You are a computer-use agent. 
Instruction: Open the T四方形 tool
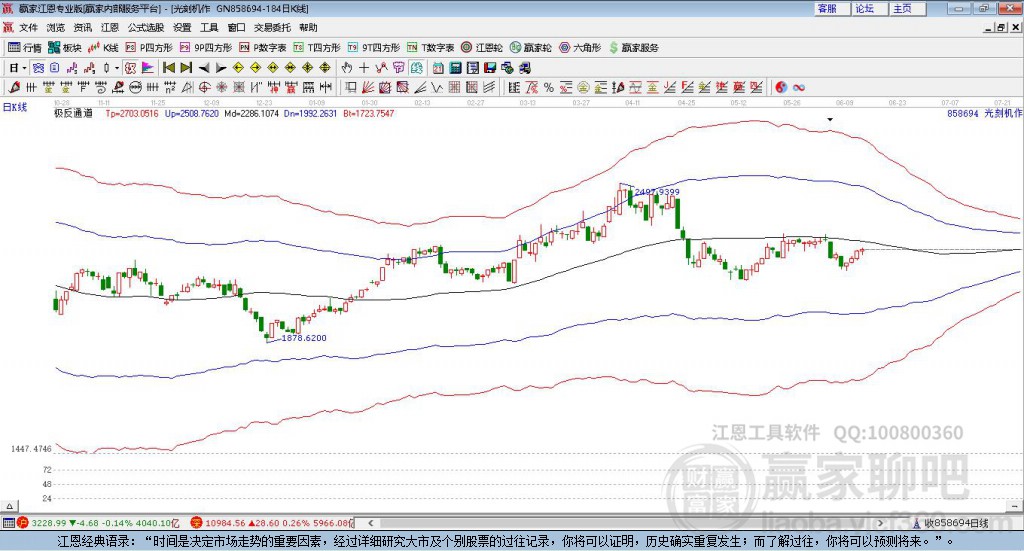(x=317, y=48)
